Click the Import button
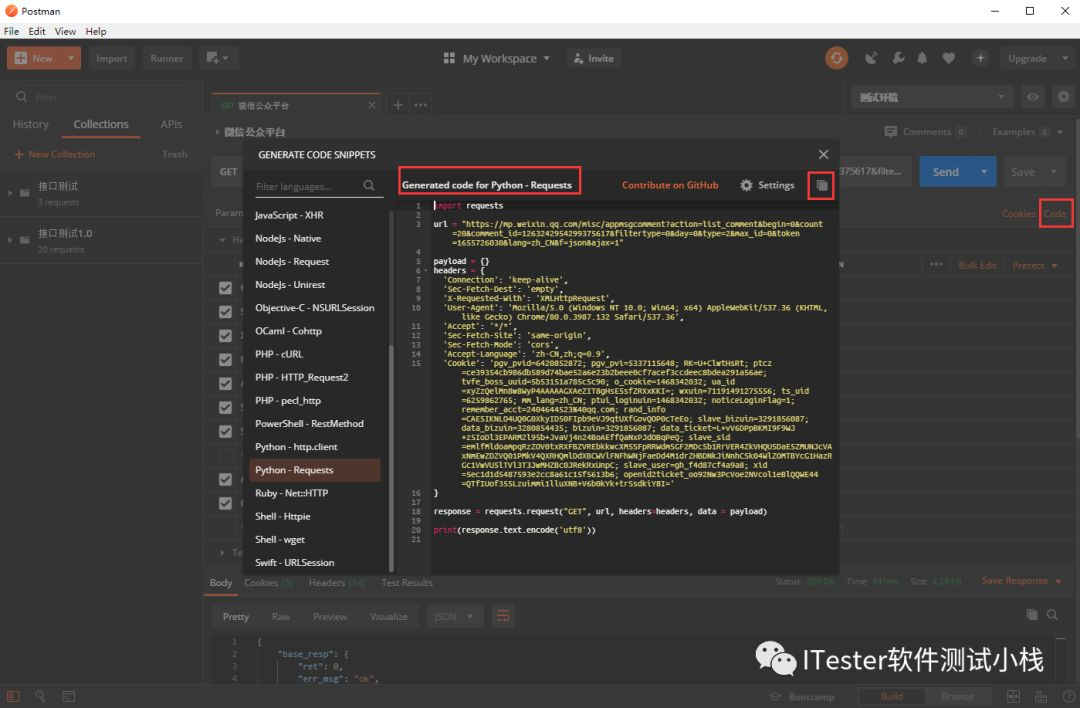Image resolution: width=1080 pixels, height=708 pixels. (x=112, y=59)
